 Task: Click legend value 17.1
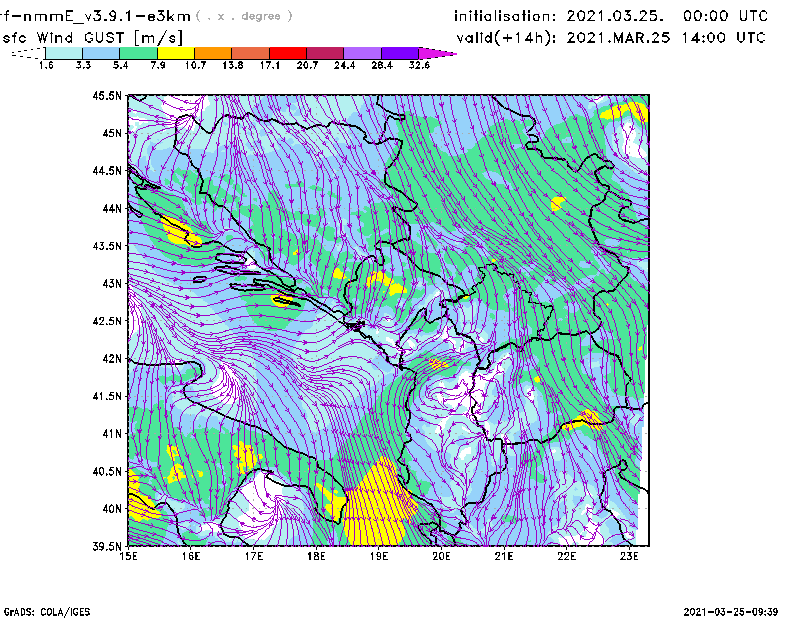click(270, 65)
